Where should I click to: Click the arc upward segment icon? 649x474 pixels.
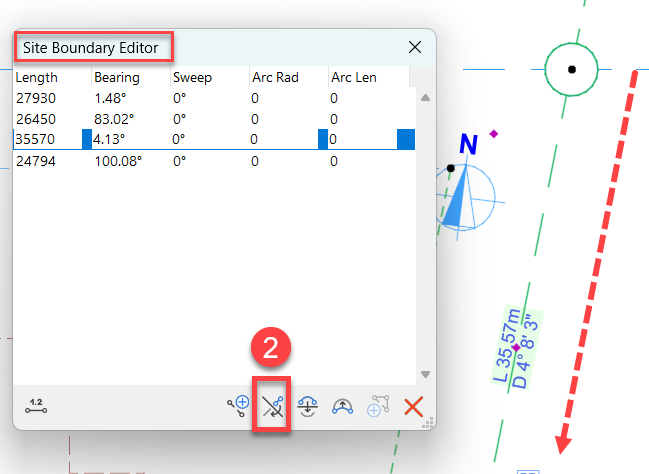tap(343, 406)
